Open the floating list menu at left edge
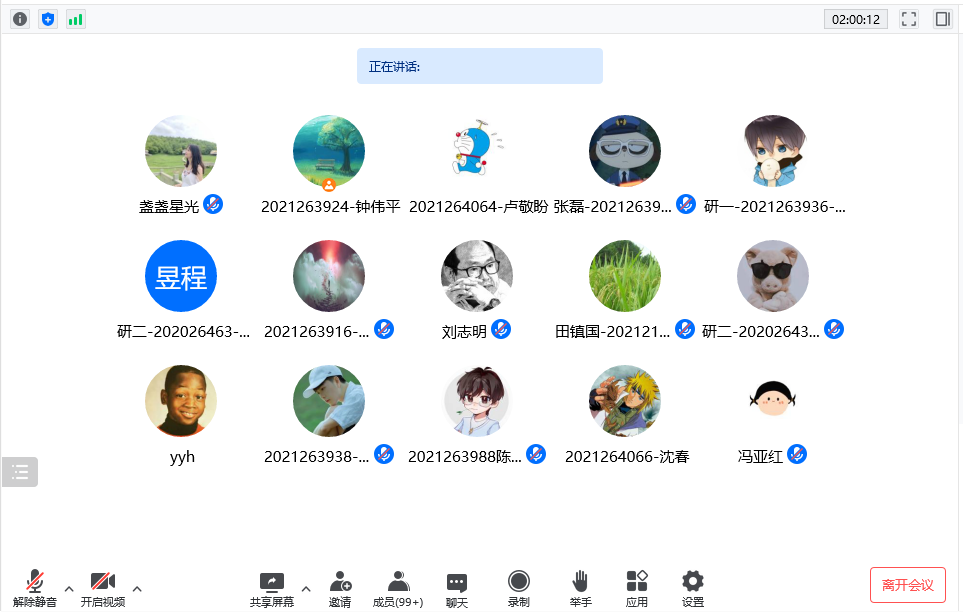The image size is (963, 612). [x=20, y=472]
